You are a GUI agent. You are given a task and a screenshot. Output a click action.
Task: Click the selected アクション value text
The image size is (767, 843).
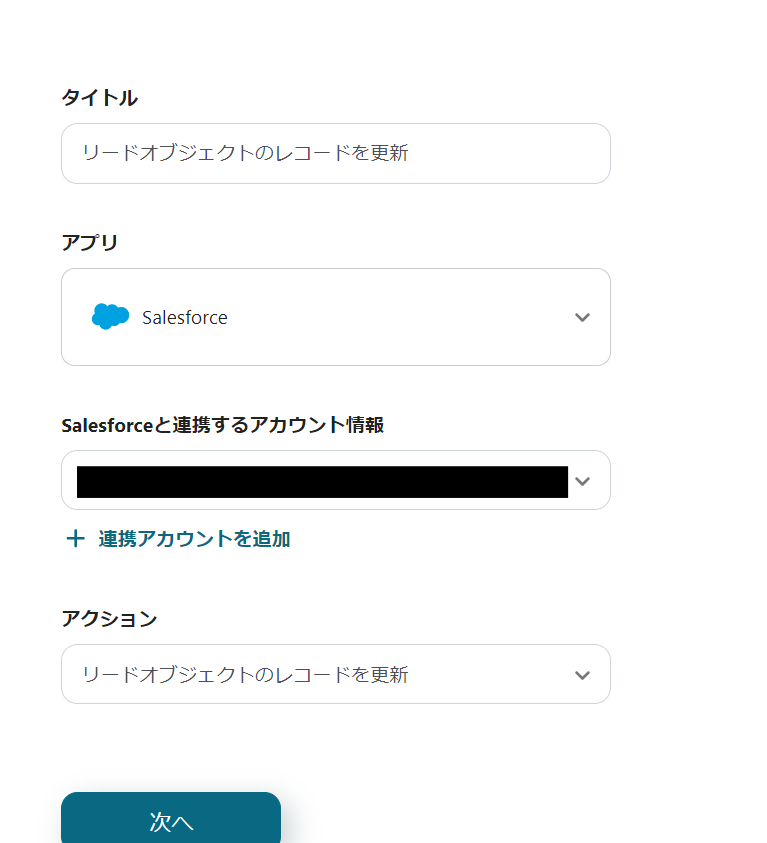point(245,675)
